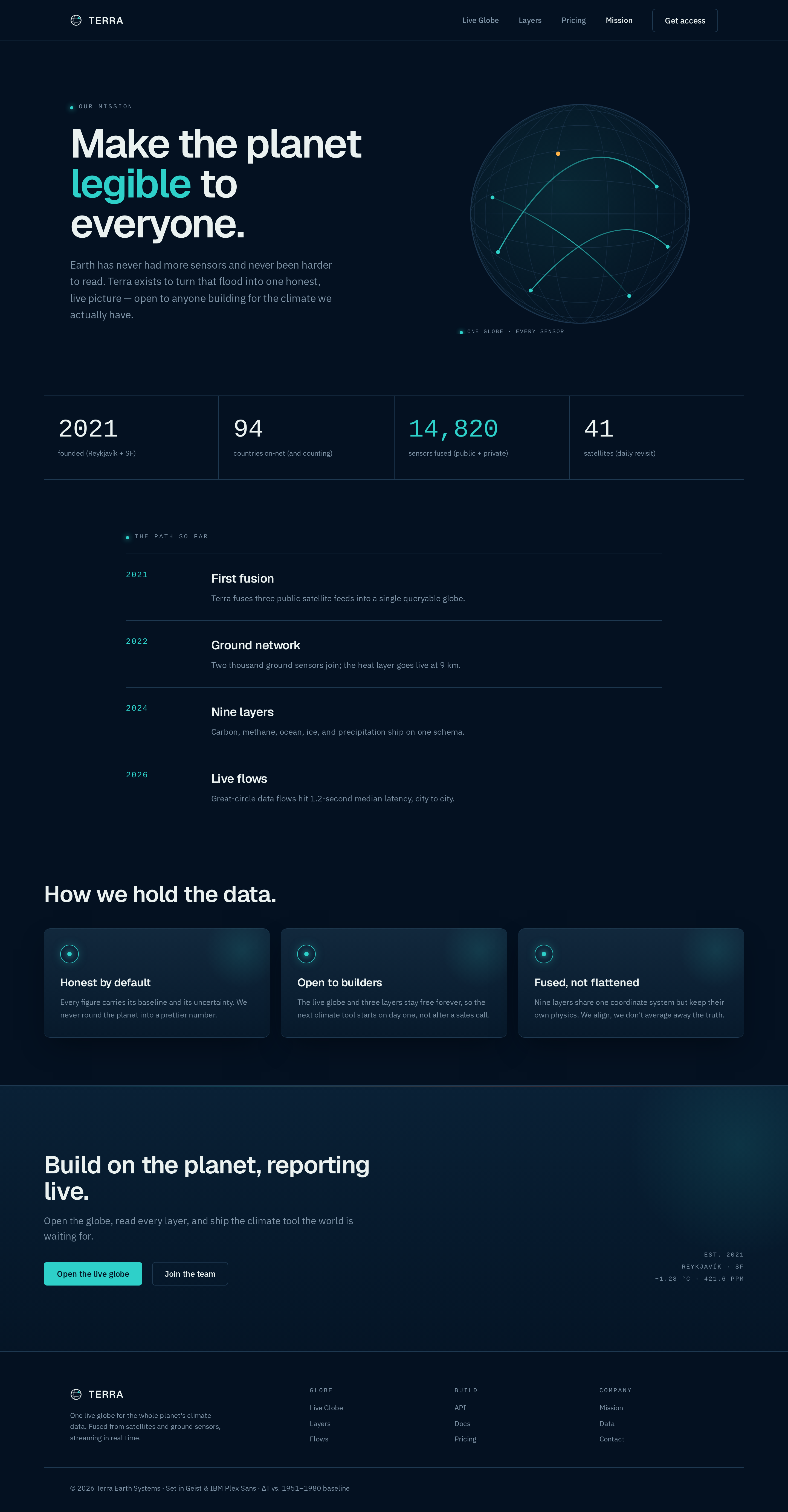The image size is (788, 1512).
Task: Click the First fusion timeline heading
Action: point(242,578)
